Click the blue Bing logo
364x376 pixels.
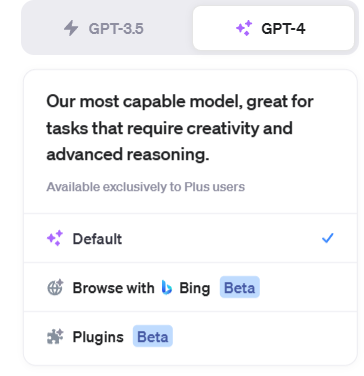tap(167, 287)
